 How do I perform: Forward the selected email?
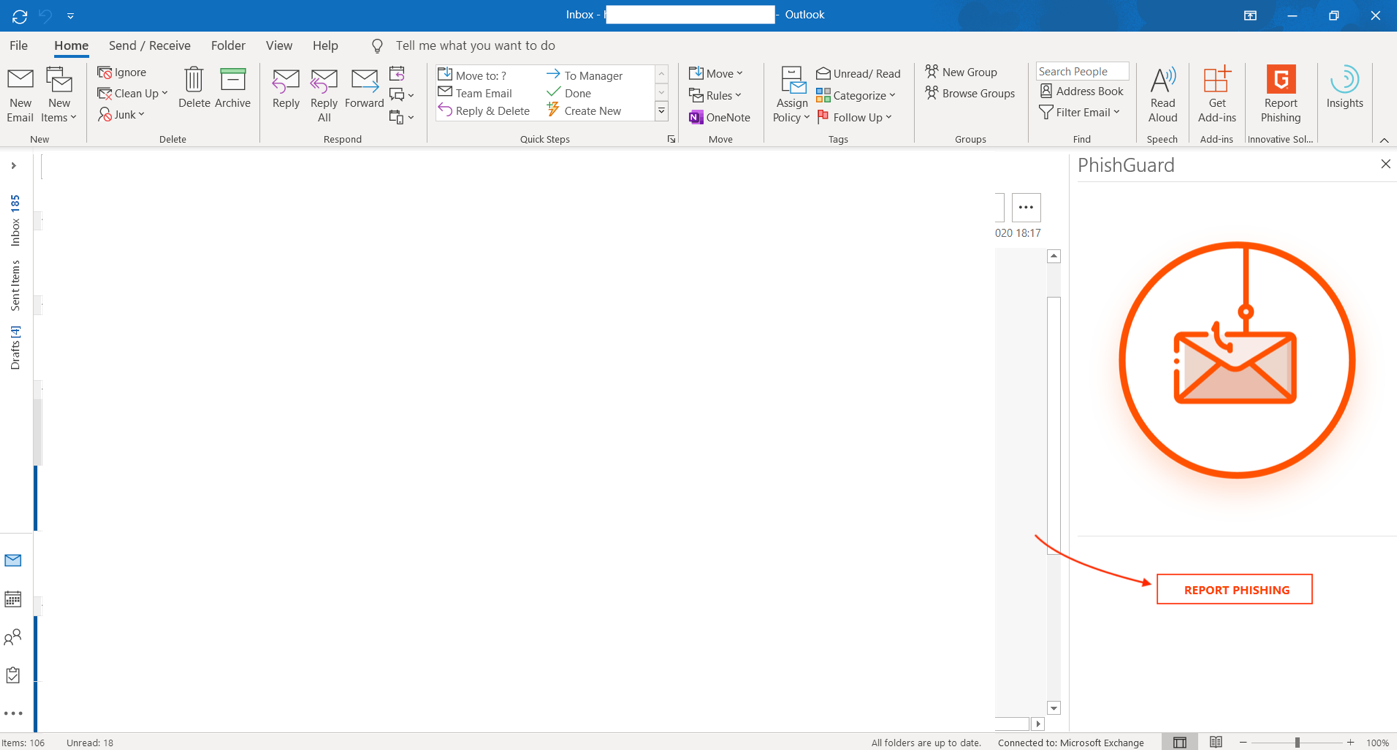[364, 88]
